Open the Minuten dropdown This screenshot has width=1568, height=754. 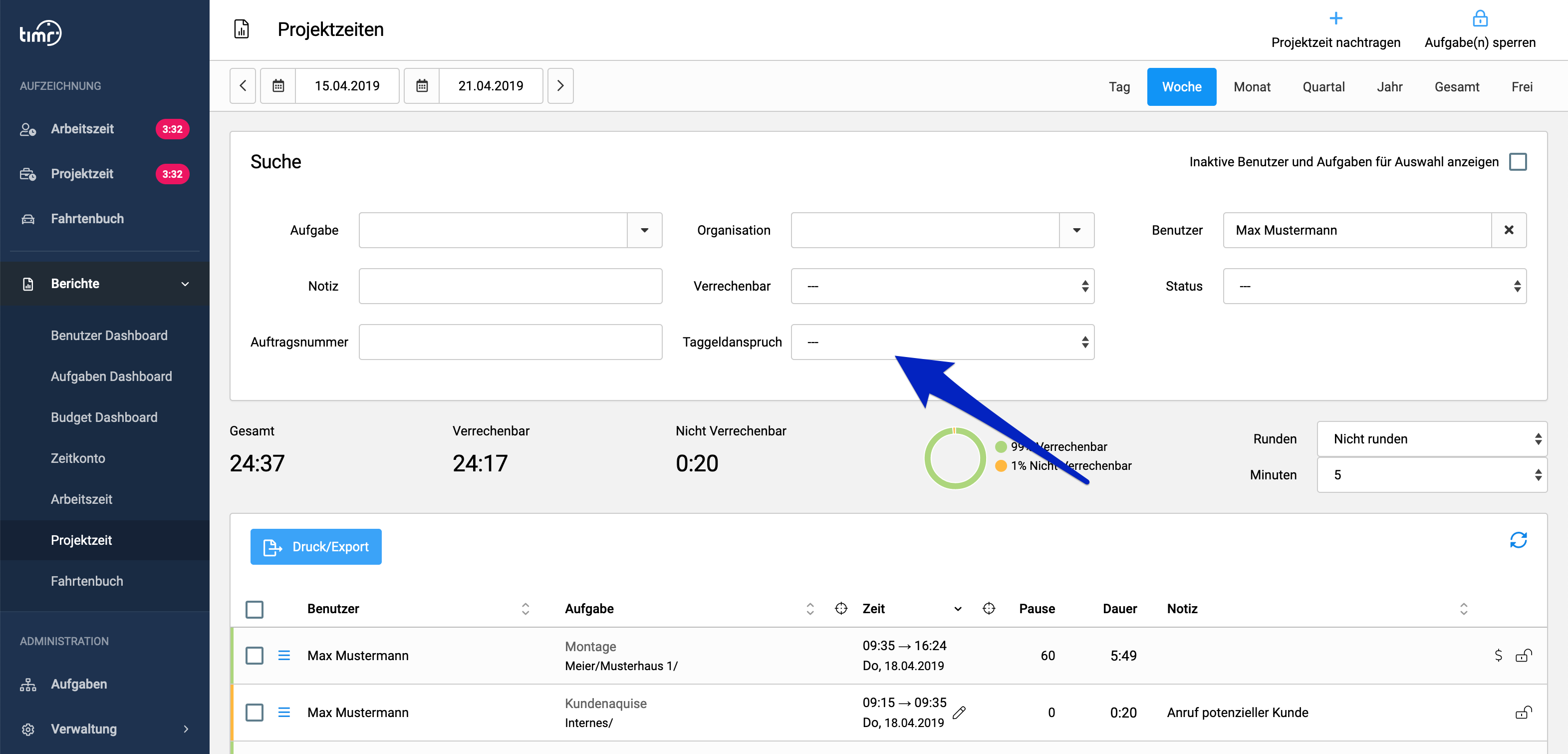click(x=1432, y=475)
